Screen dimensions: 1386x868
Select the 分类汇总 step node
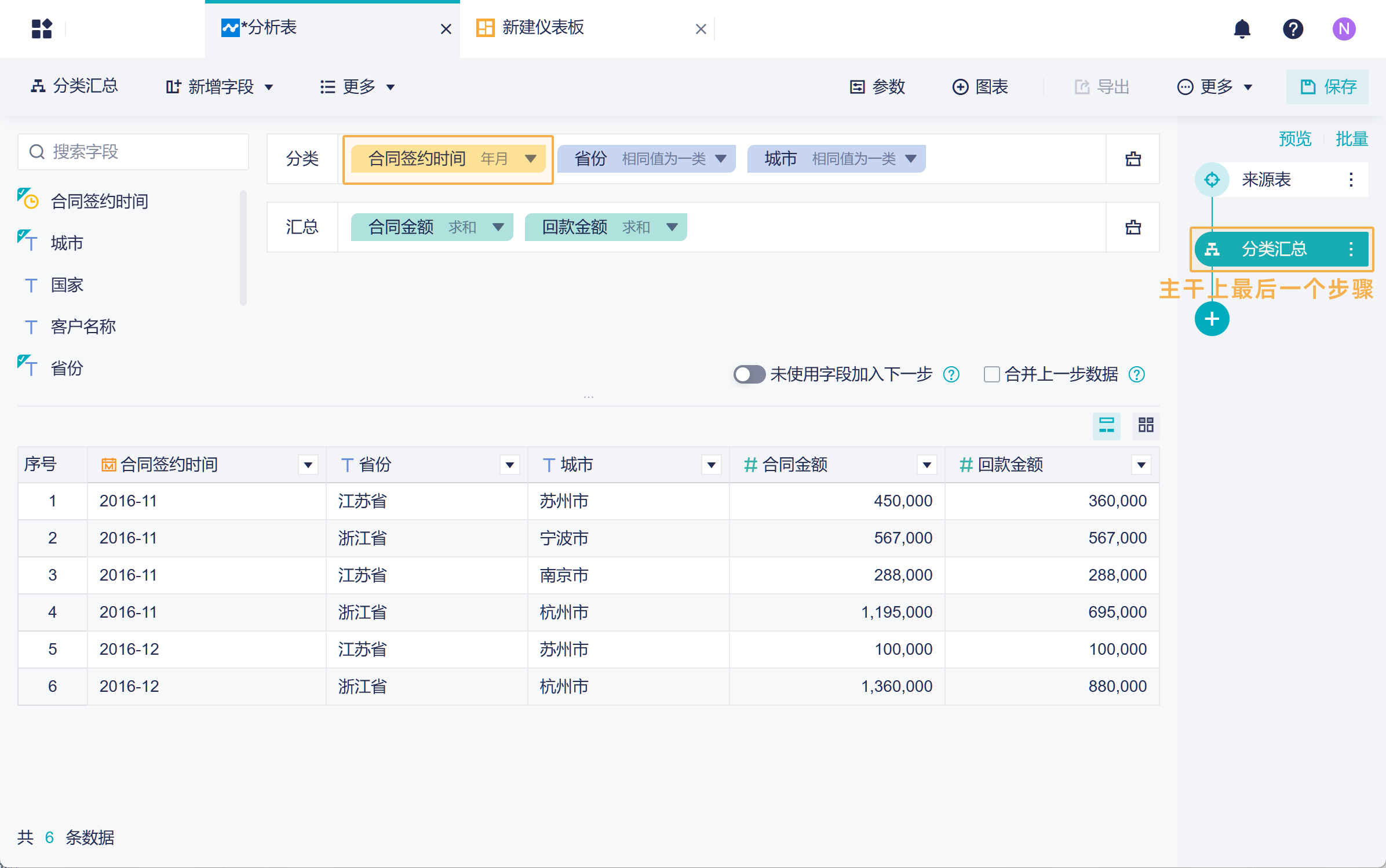[x=1274, y=249]
